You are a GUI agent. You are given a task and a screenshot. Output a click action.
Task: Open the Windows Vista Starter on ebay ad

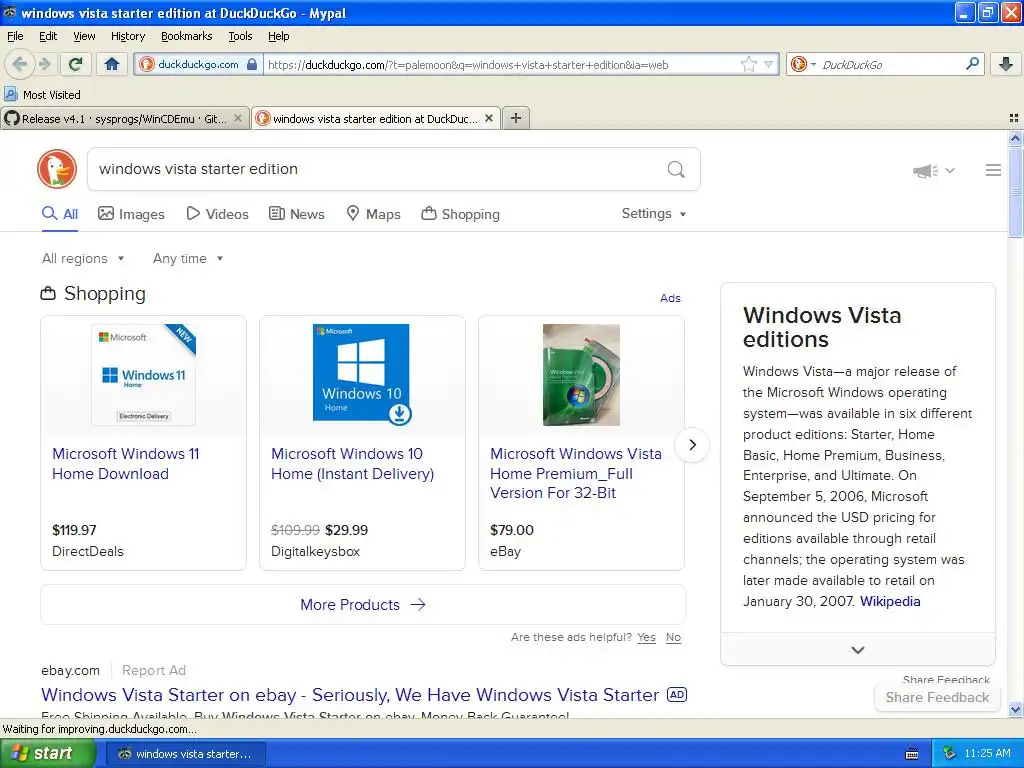(x=350, y=695)
